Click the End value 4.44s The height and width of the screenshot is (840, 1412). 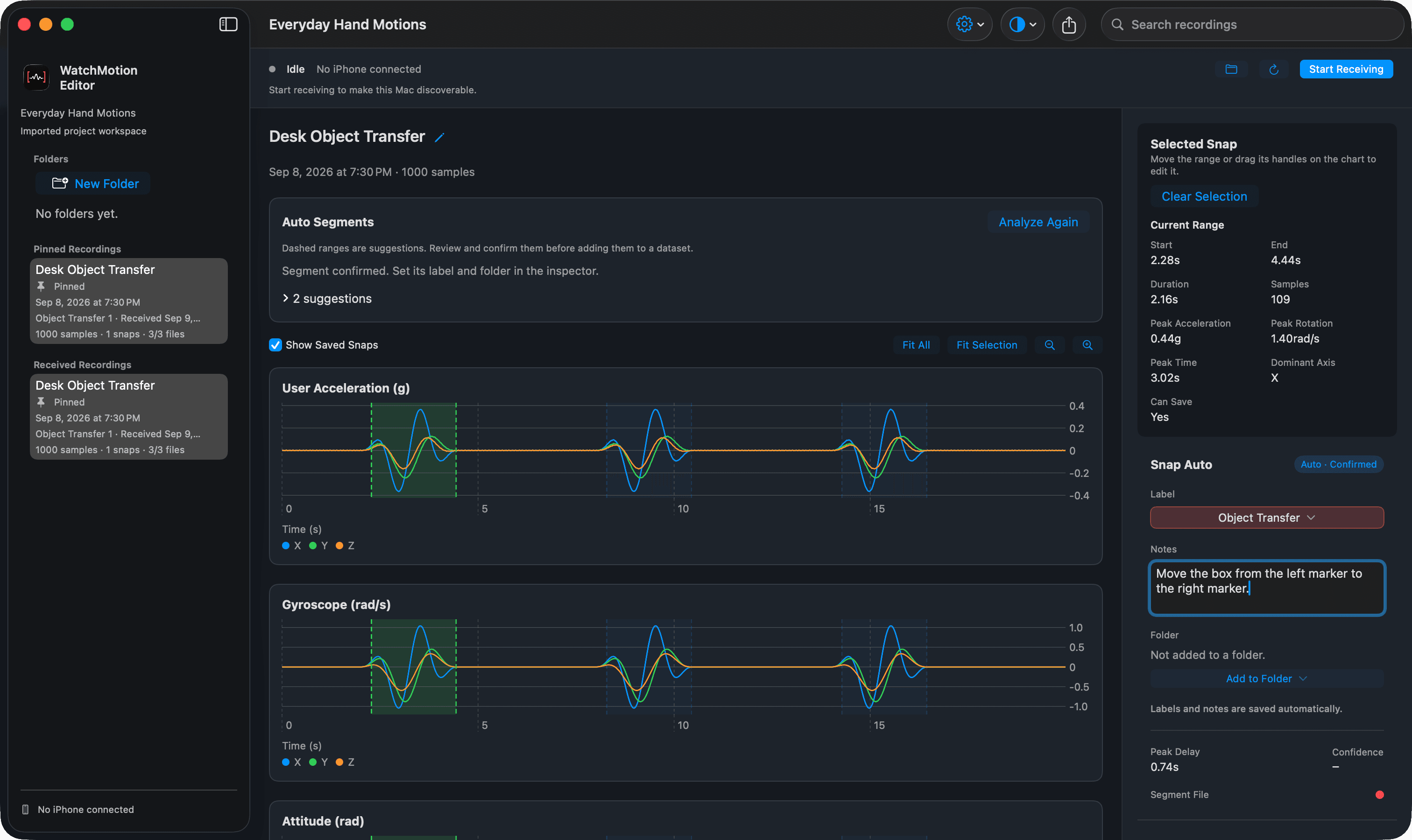click(1286, 260)
